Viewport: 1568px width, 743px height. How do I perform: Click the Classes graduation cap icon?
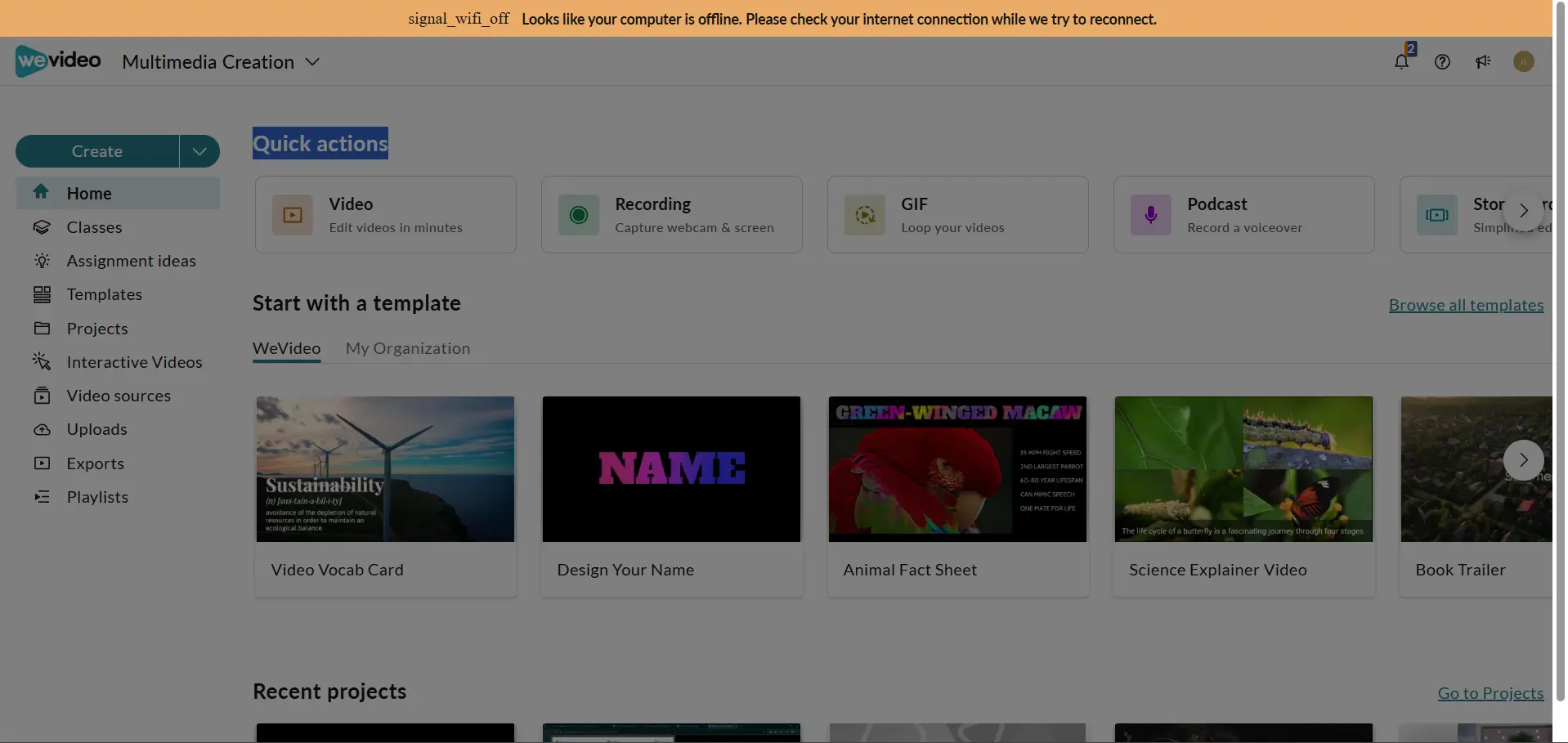click(x=42, y=227)
